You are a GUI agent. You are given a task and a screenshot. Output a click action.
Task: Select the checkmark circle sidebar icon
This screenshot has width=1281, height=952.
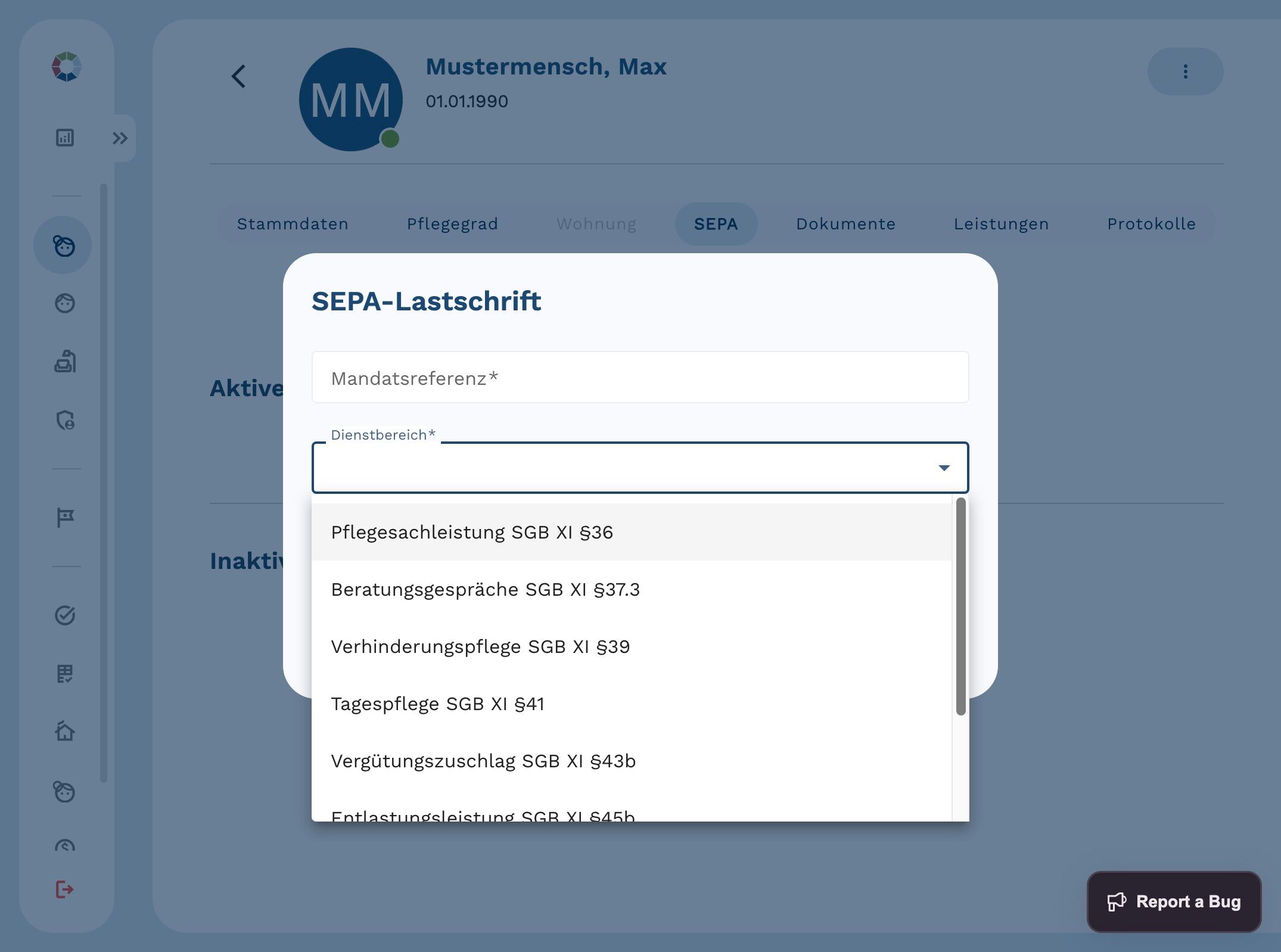point(65,615)
